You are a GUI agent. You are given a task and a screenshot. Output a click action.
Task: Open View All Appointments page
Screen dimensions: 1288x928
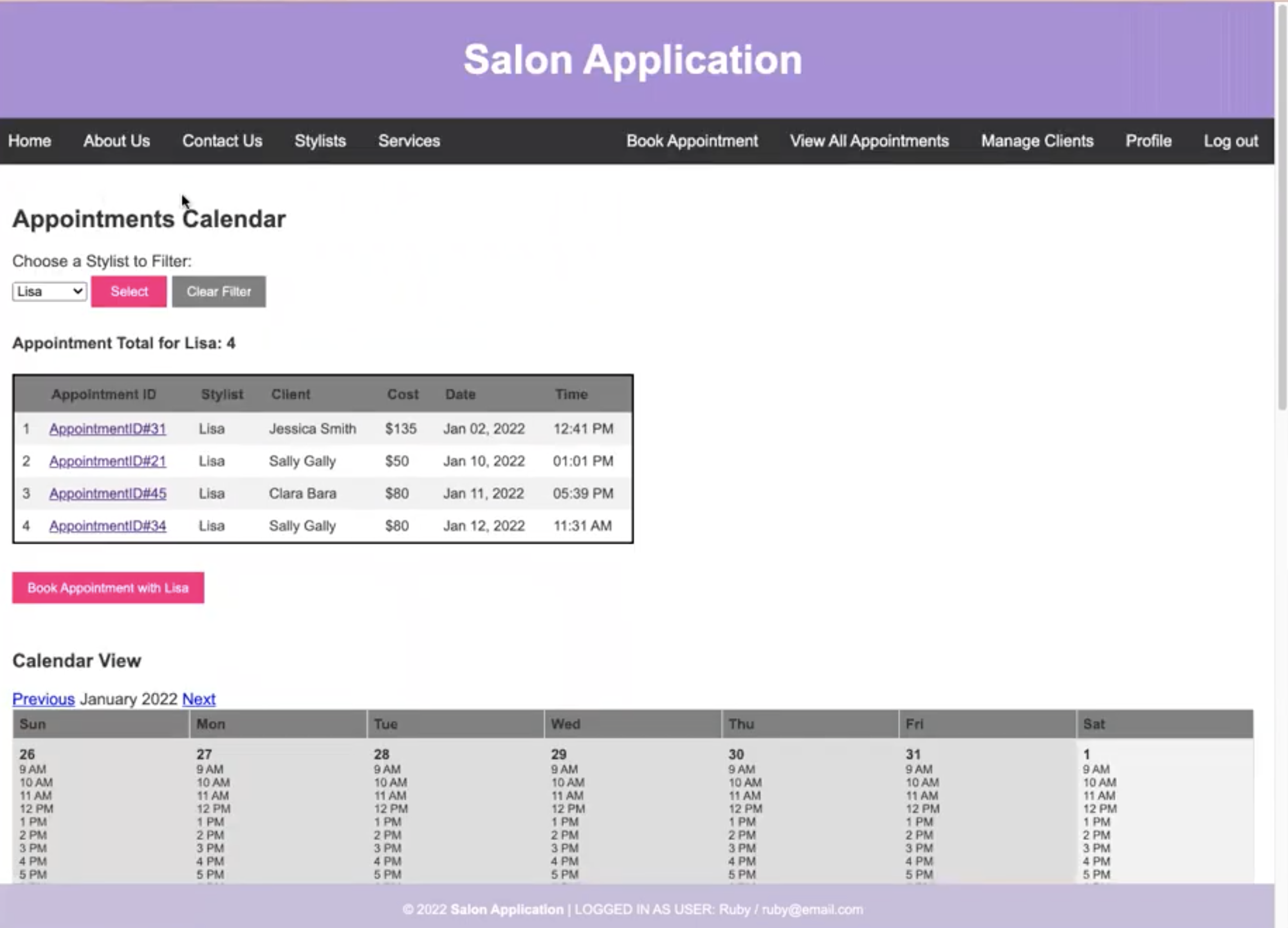tap(869, 141)
